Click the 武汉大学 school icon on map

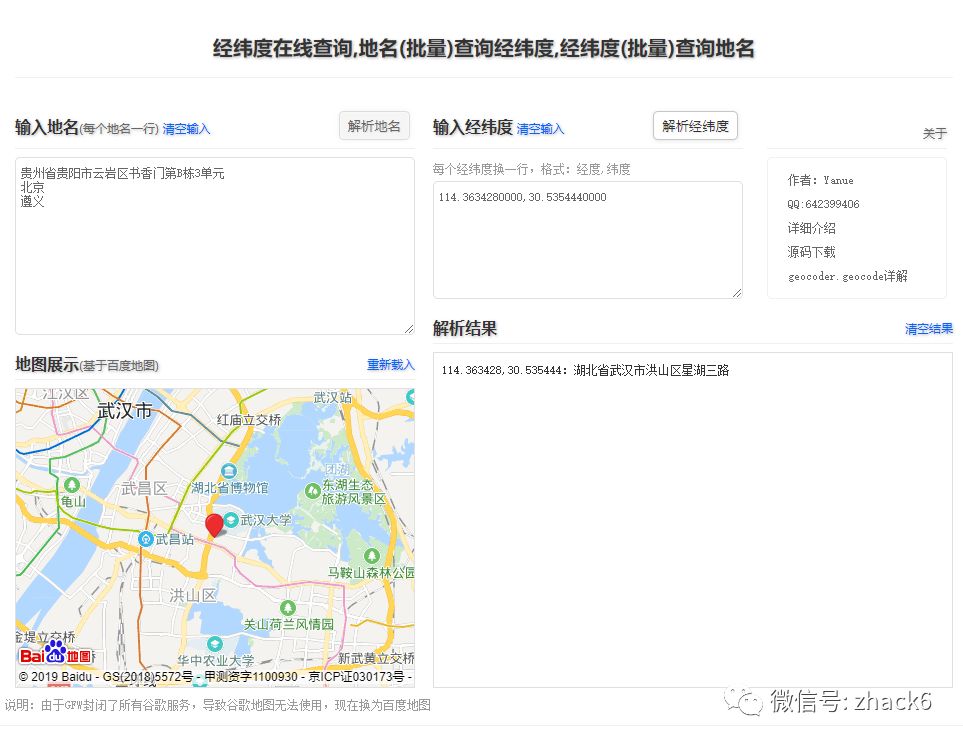pos(231,520)
